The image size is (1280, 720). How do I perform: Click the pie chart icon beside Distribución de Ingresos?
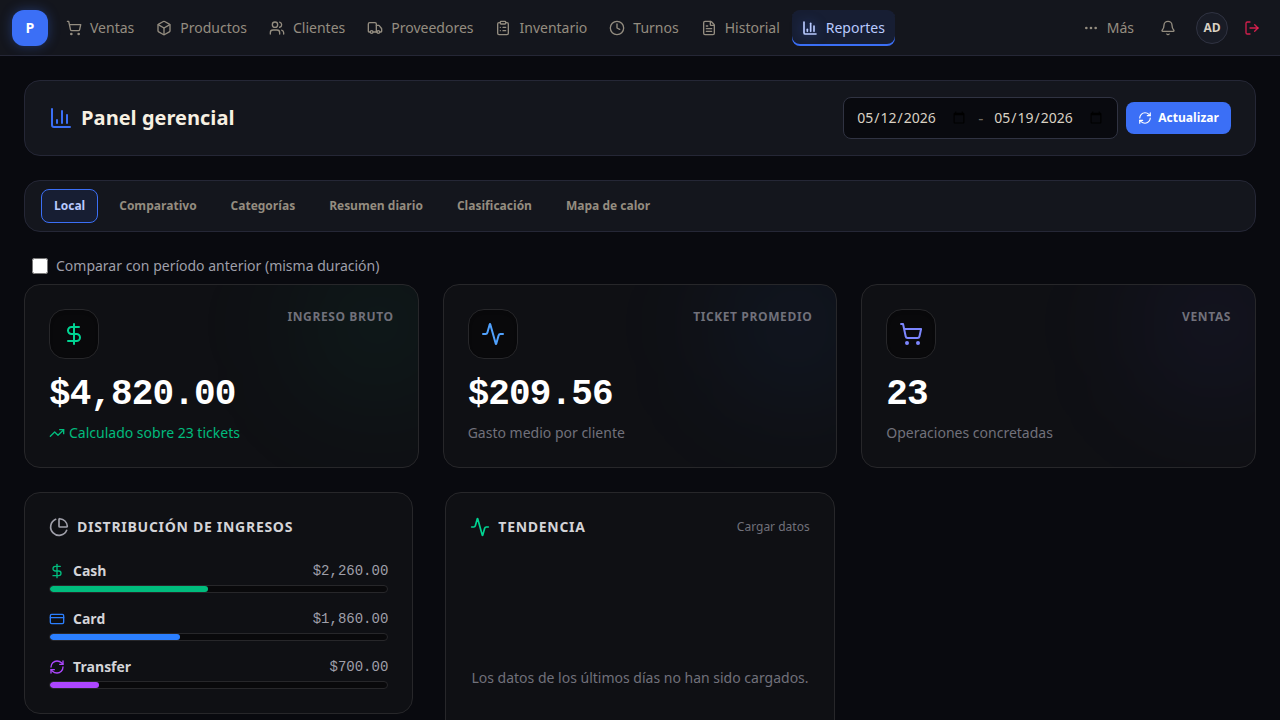pos(59,527)
